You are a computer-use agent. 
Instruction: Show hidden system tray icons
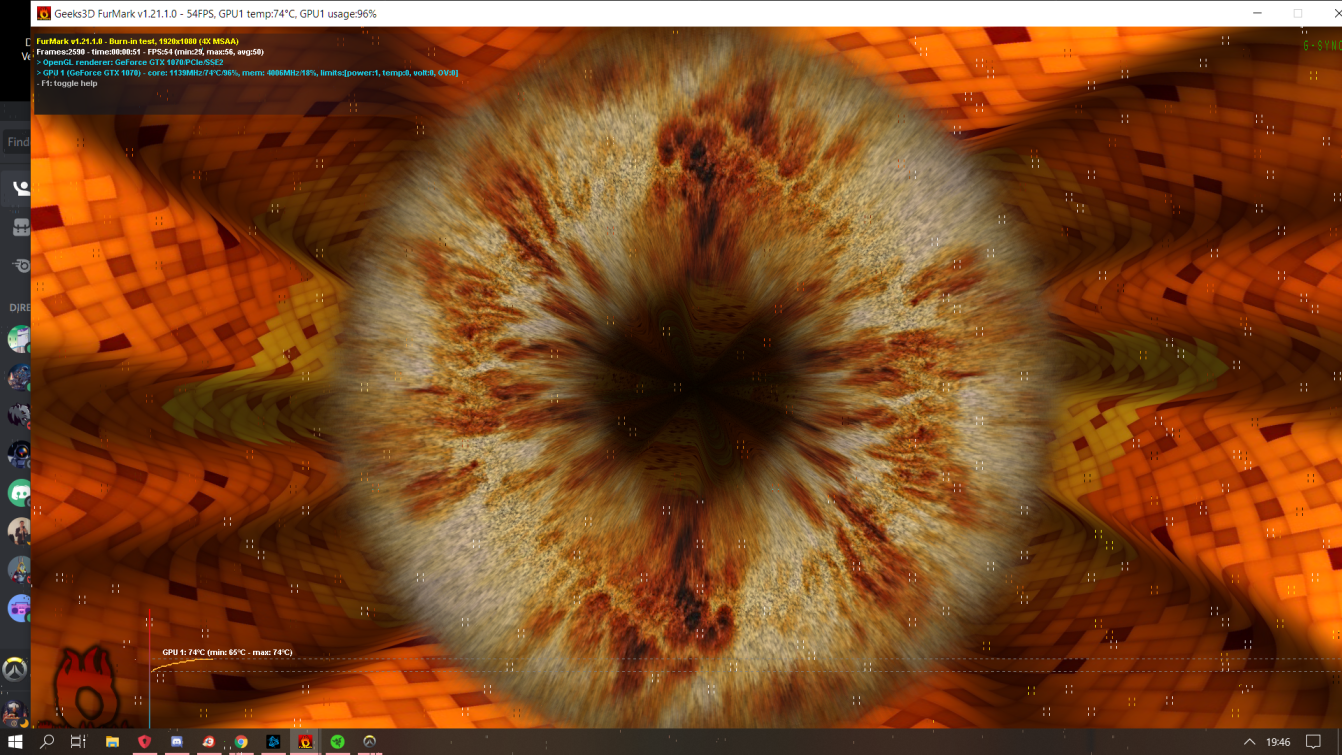click(1249, 742)
